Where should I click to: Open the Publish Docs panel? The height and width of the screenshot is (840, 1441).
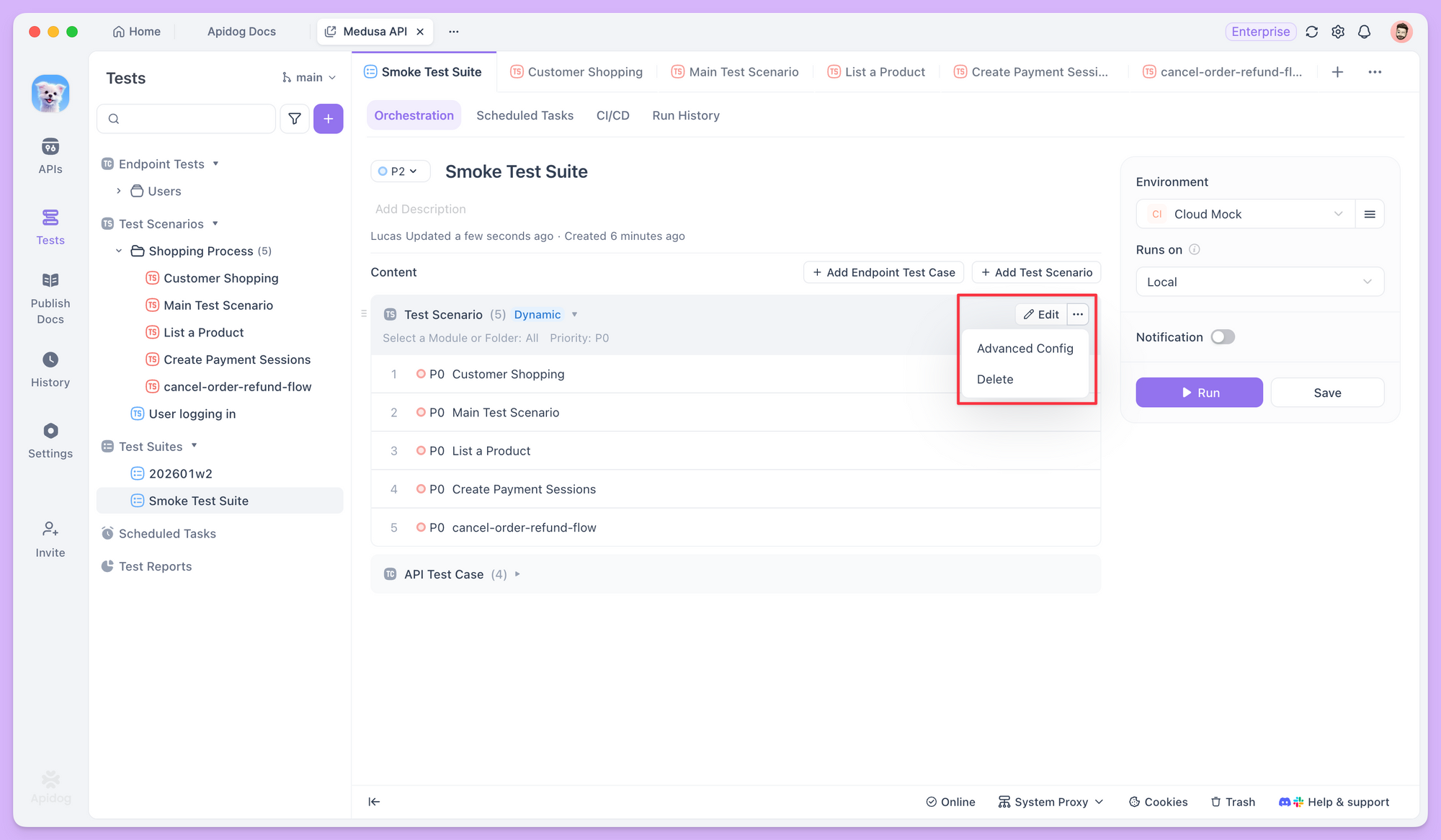click(50, 295)
